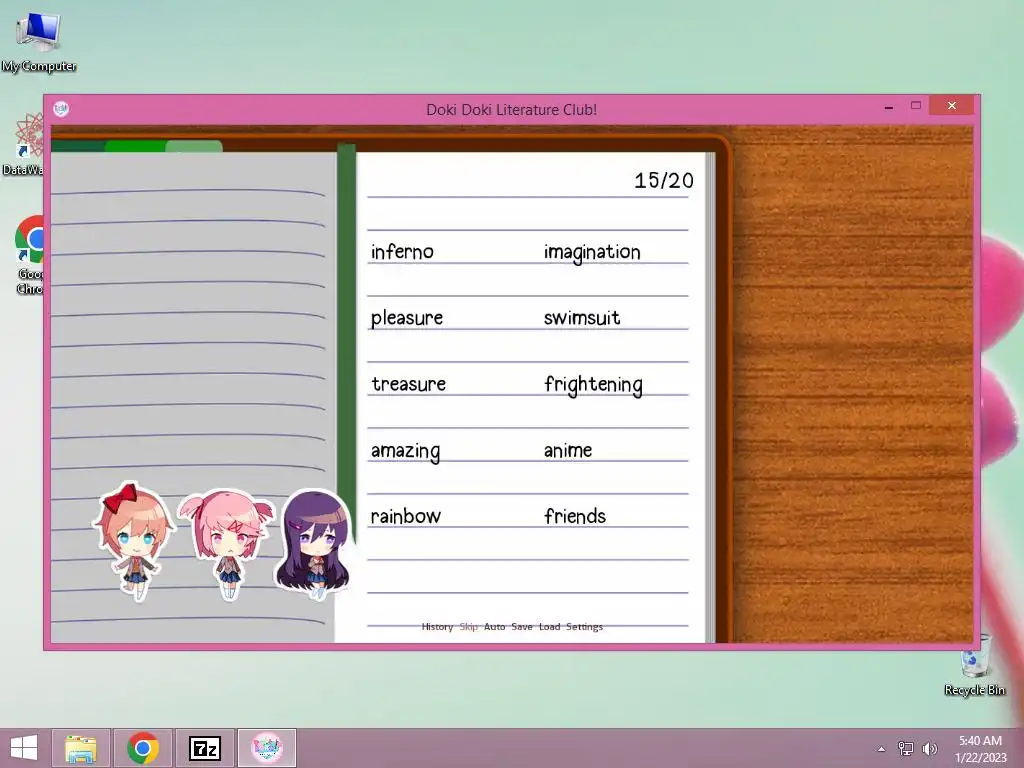
Task: Click the taskbar clock showing 5:40 AM
Action: 980,749
